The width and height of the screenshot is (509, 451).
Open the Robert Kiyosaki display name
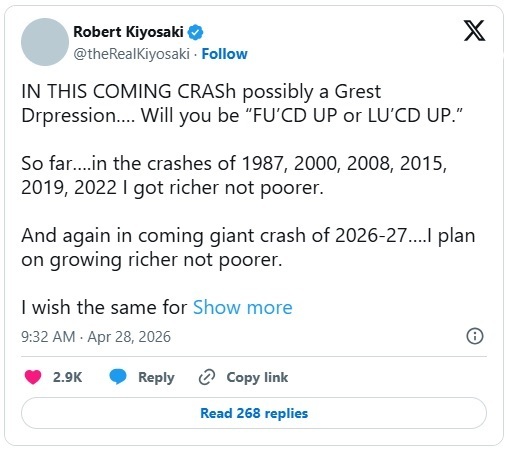128,32
